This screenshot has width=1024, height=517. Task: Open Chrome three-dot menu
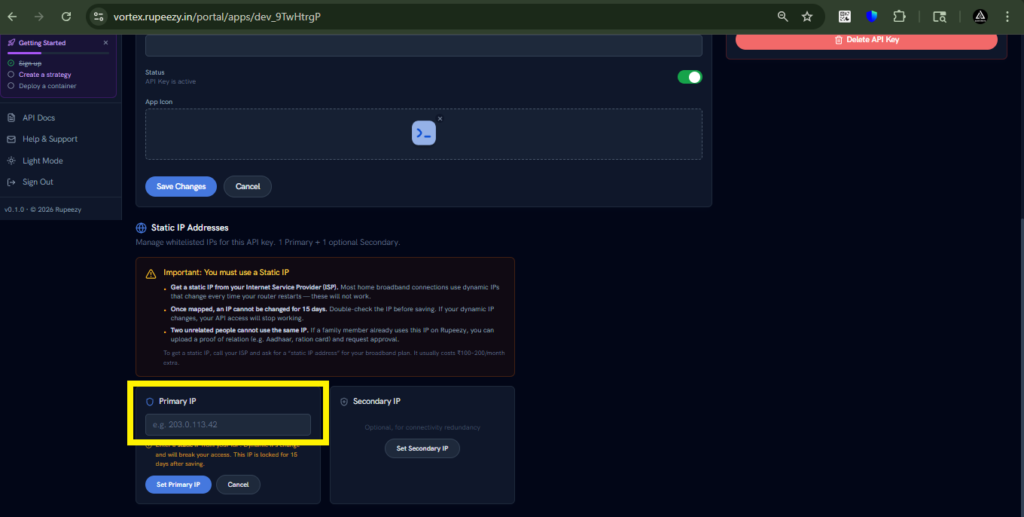pos(1006,17)
